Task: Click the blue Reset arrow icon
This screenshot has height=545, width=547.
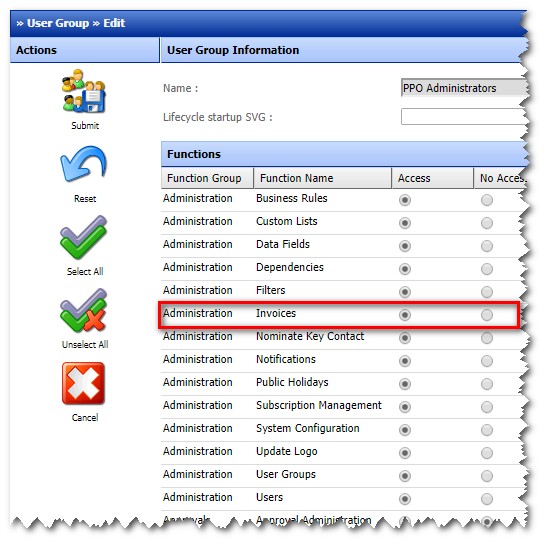Action: click(84, 164)
